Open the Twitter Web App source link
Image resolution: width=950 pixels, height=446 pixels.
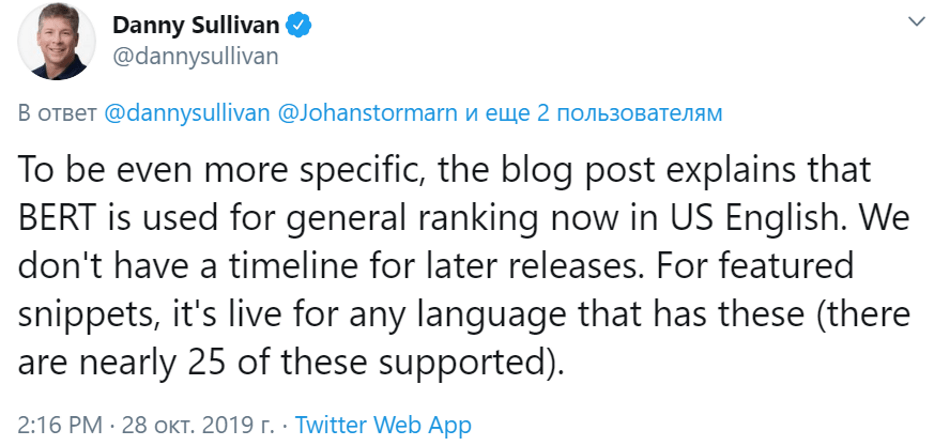pyautogui.click(x=382, y=423)
